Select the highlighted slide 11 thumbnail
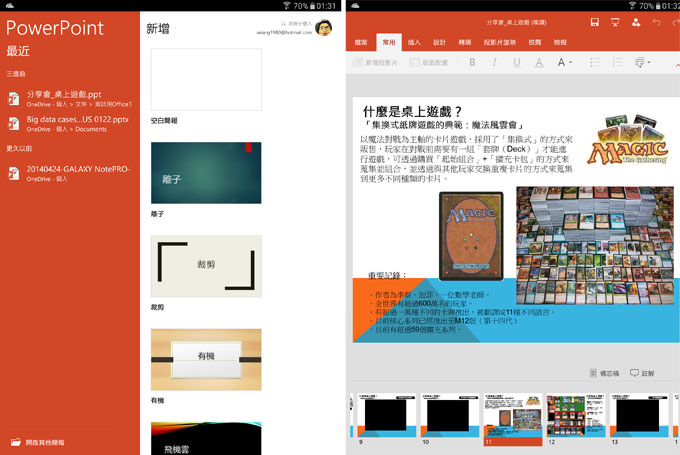 (x=513, y=419)
